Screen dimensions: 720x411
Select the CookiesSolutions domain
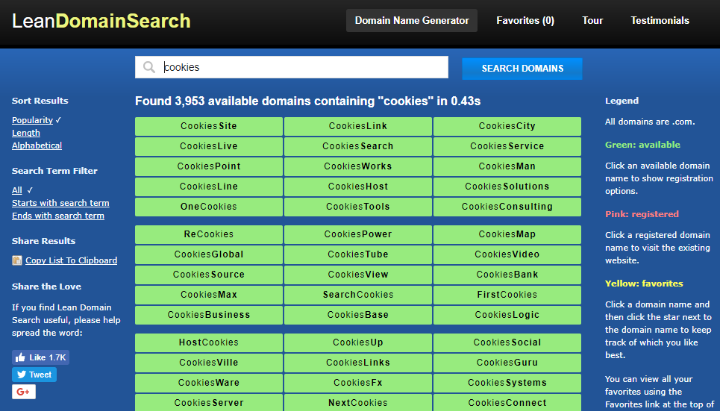point(507,186)
